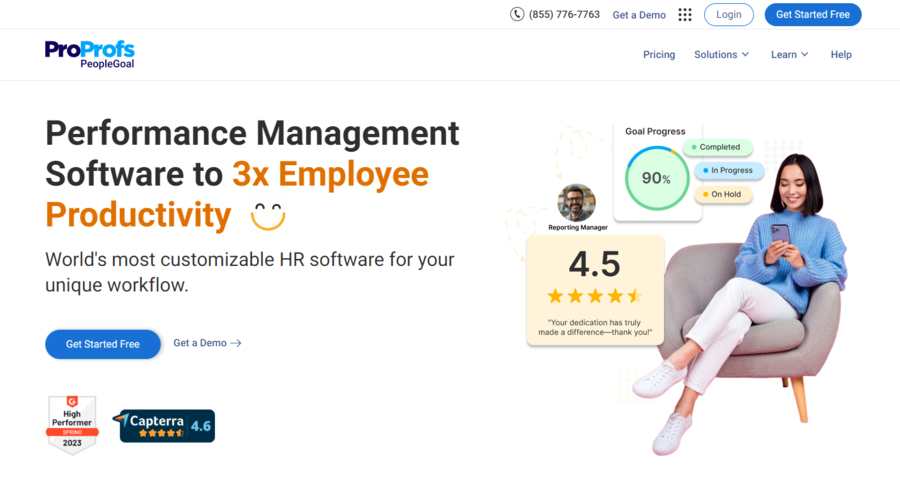Image resolution: width=900 pixels, height=500 pixels.
Task: Click the G2 High Performer badge
Action: (72, 424)
